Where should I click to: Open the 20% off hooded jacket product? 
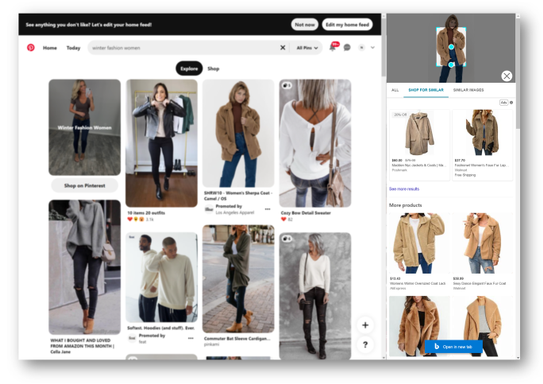coord(419,145)
